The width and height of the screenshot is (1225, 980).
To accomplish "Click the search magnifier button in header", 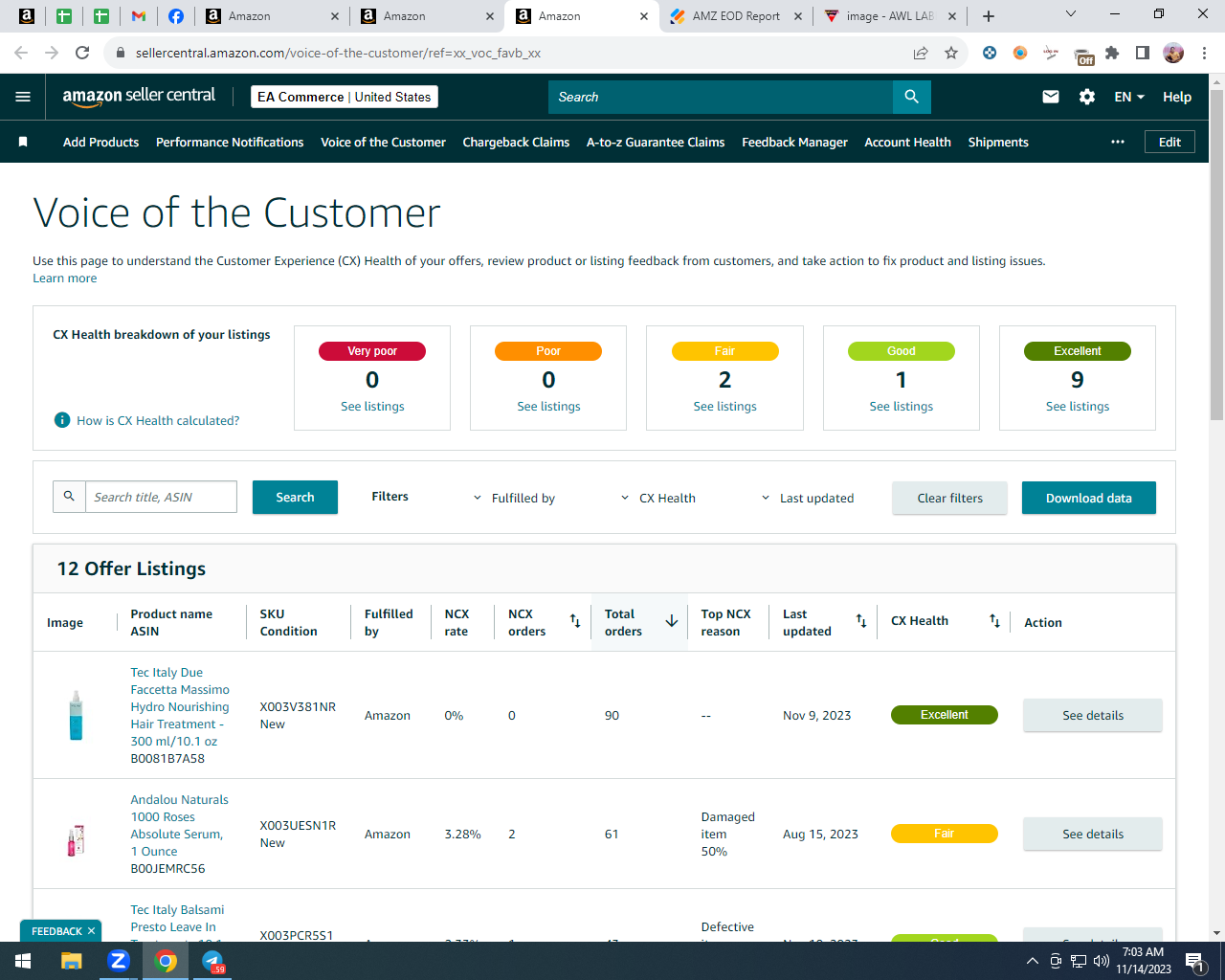I will (912, 97).
